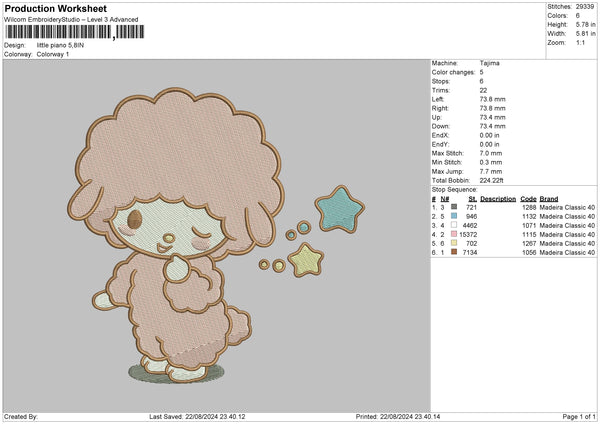This screenshot has width=600, height=424.
Task: Click the 'Colorway 1' value
Action: [53, 54]
